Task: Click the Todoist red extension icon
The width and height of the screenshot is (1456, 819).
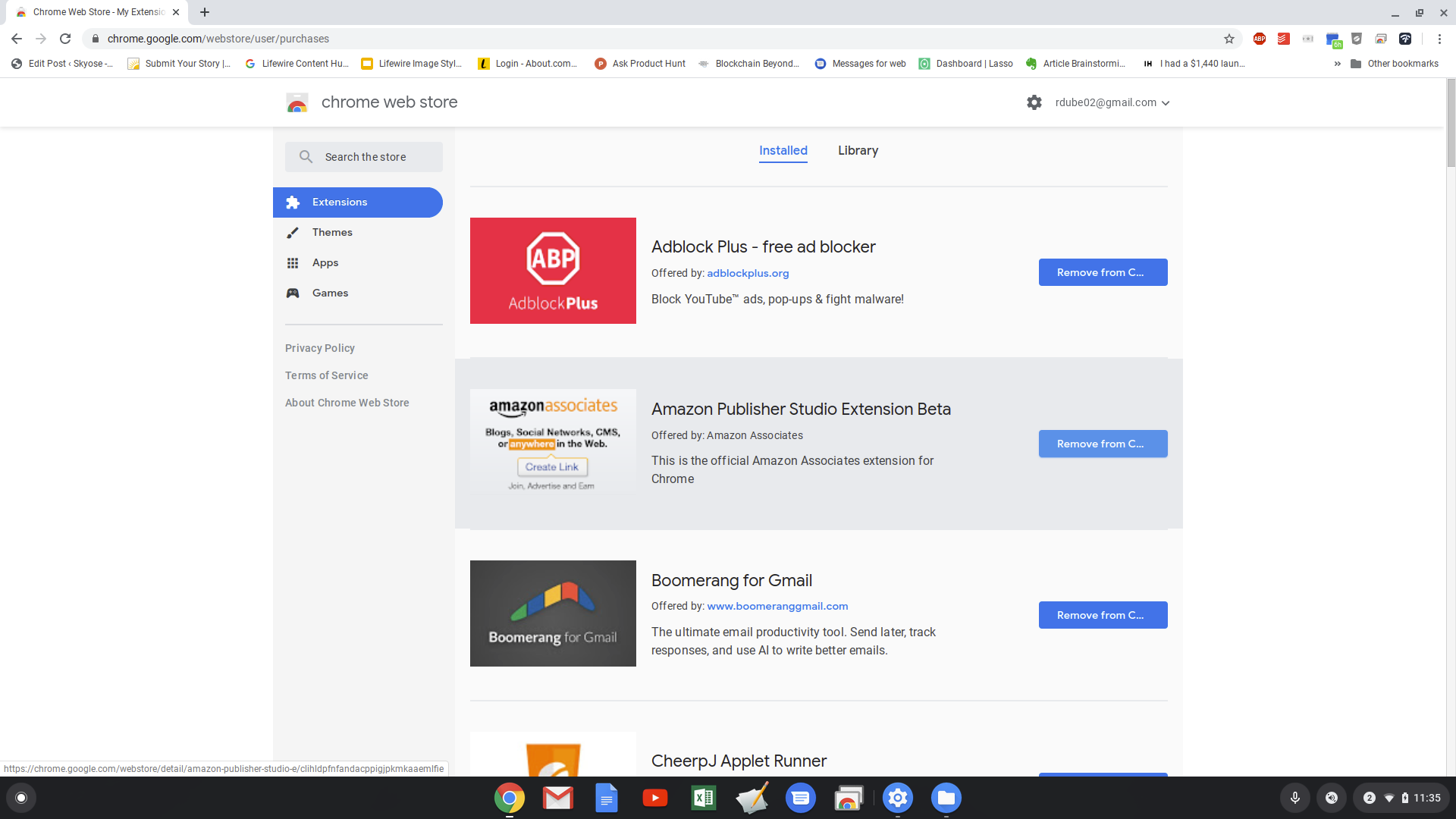Action: (1284, 39)
